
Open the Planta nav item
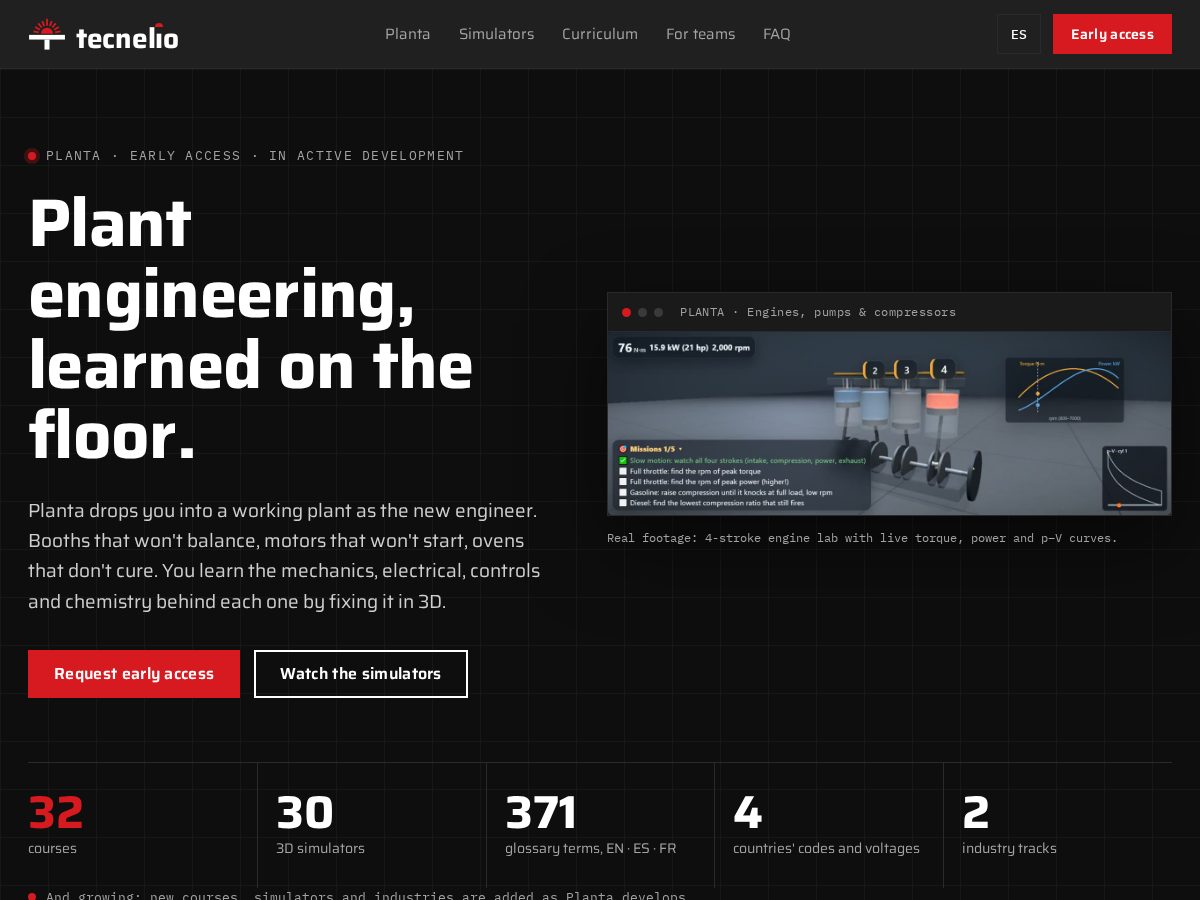408,34
